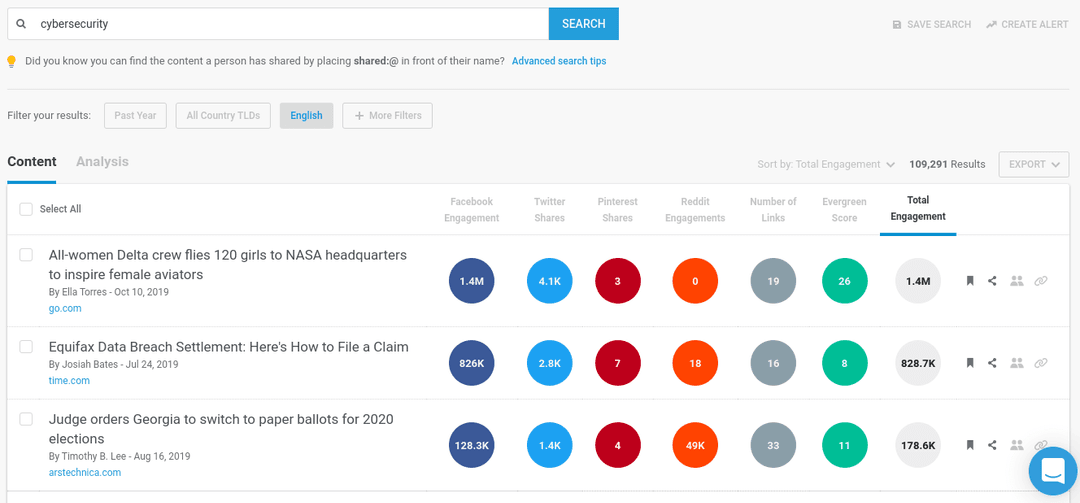1080x503 pixels.
Task: Click the lightbulb tip icon
Action: [x=11, y=61]
